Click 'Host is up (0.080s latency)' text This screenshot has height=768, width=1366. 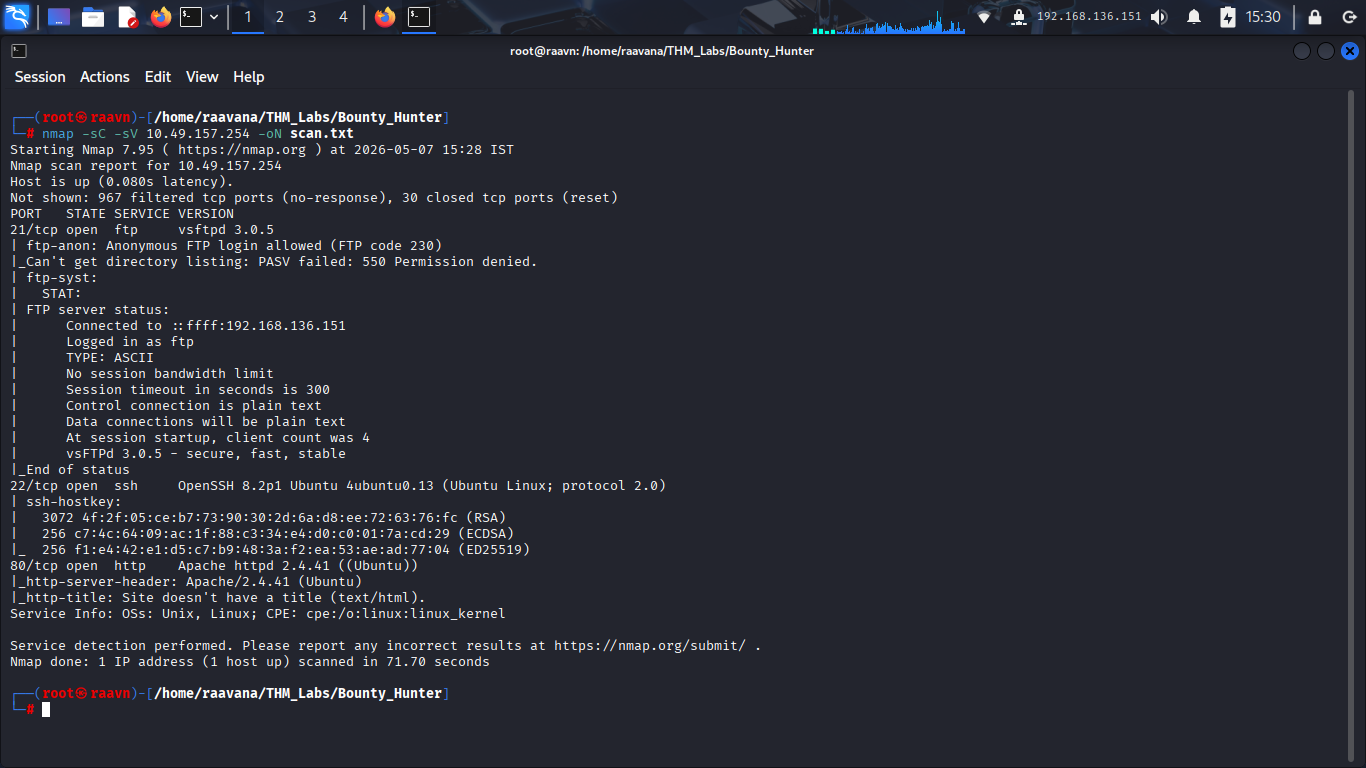(x=122, y=182)
